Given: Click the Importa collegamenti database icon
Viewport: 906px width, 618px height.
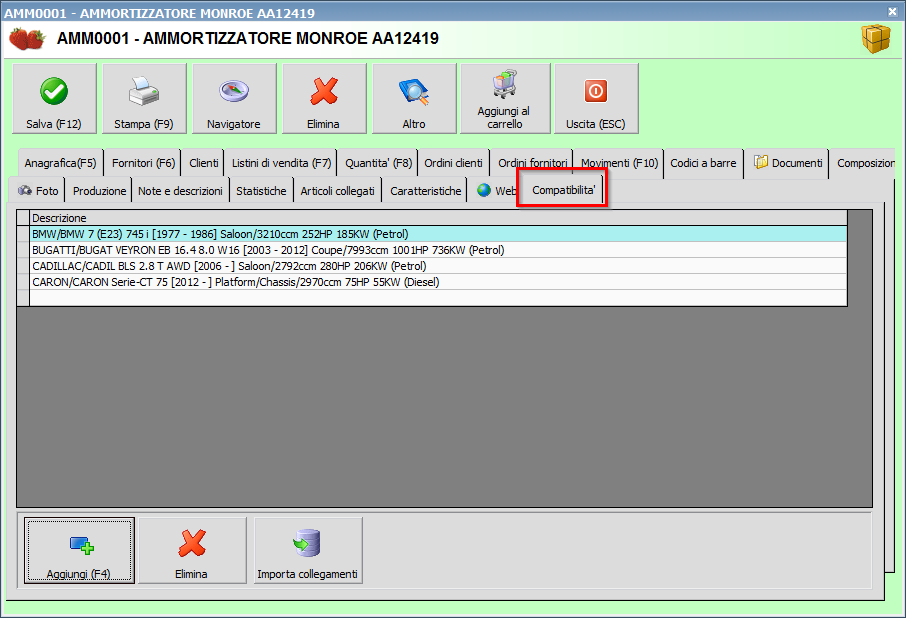Looking at the screenshot, I should (307, 543).
